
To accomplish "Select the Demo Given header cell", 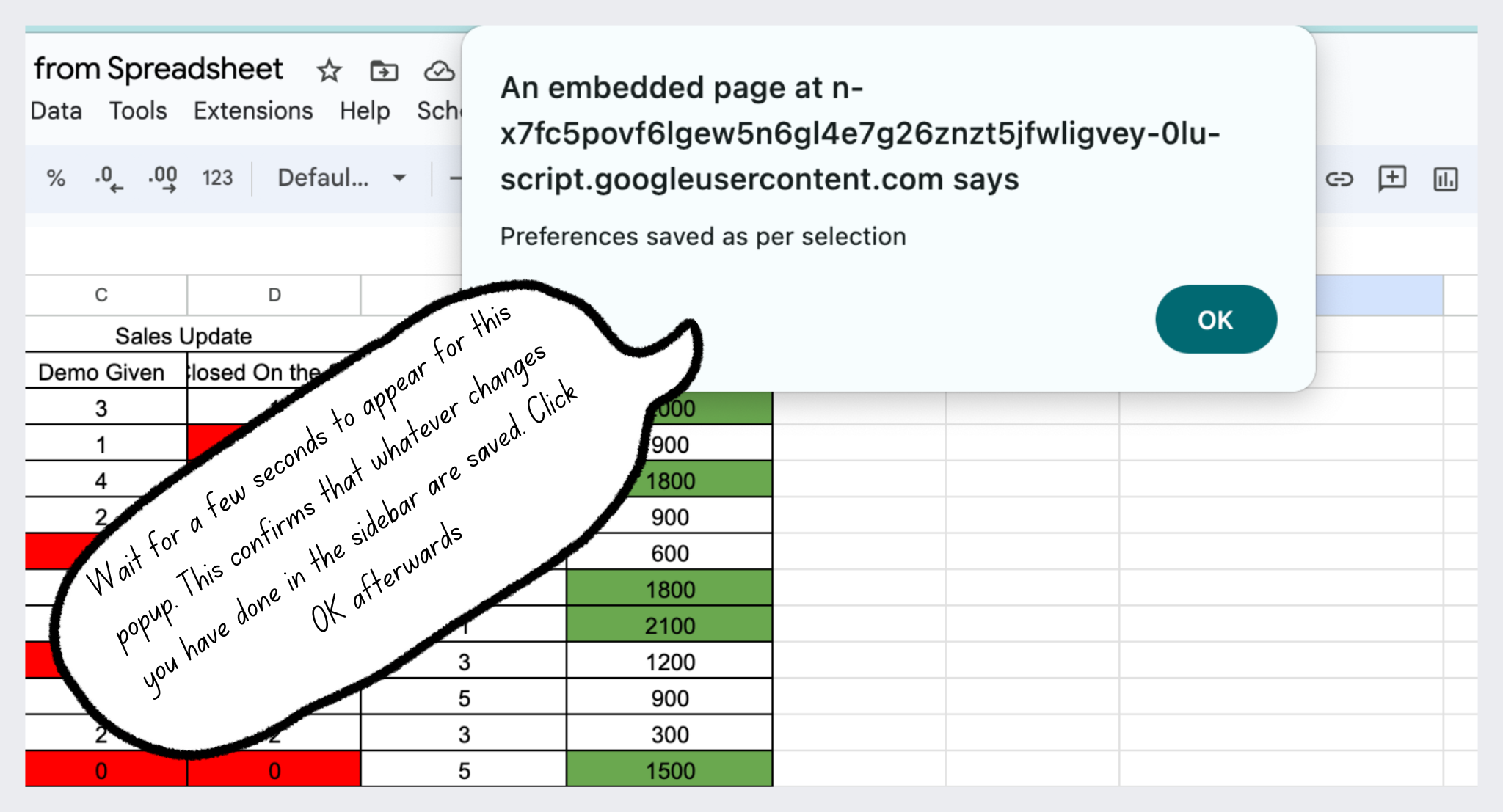I will pyautogui.click(x=101, y=372).
